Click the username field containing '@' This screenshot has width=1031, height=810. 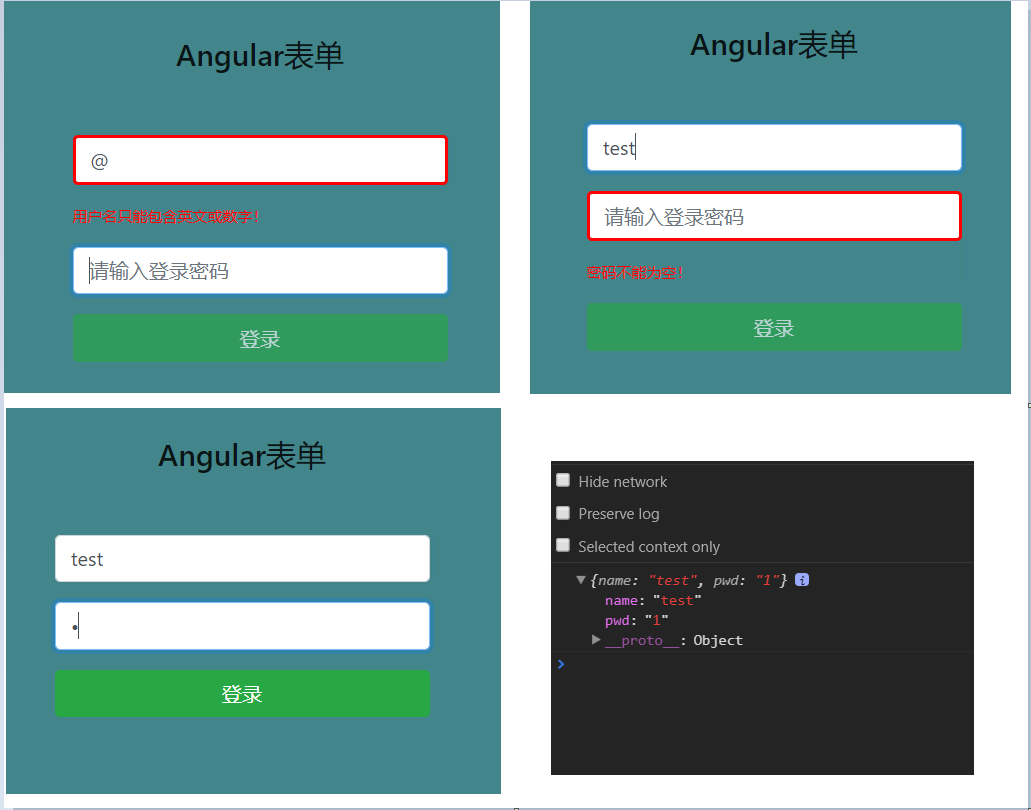pyautogui.click(x=260, y=160)
